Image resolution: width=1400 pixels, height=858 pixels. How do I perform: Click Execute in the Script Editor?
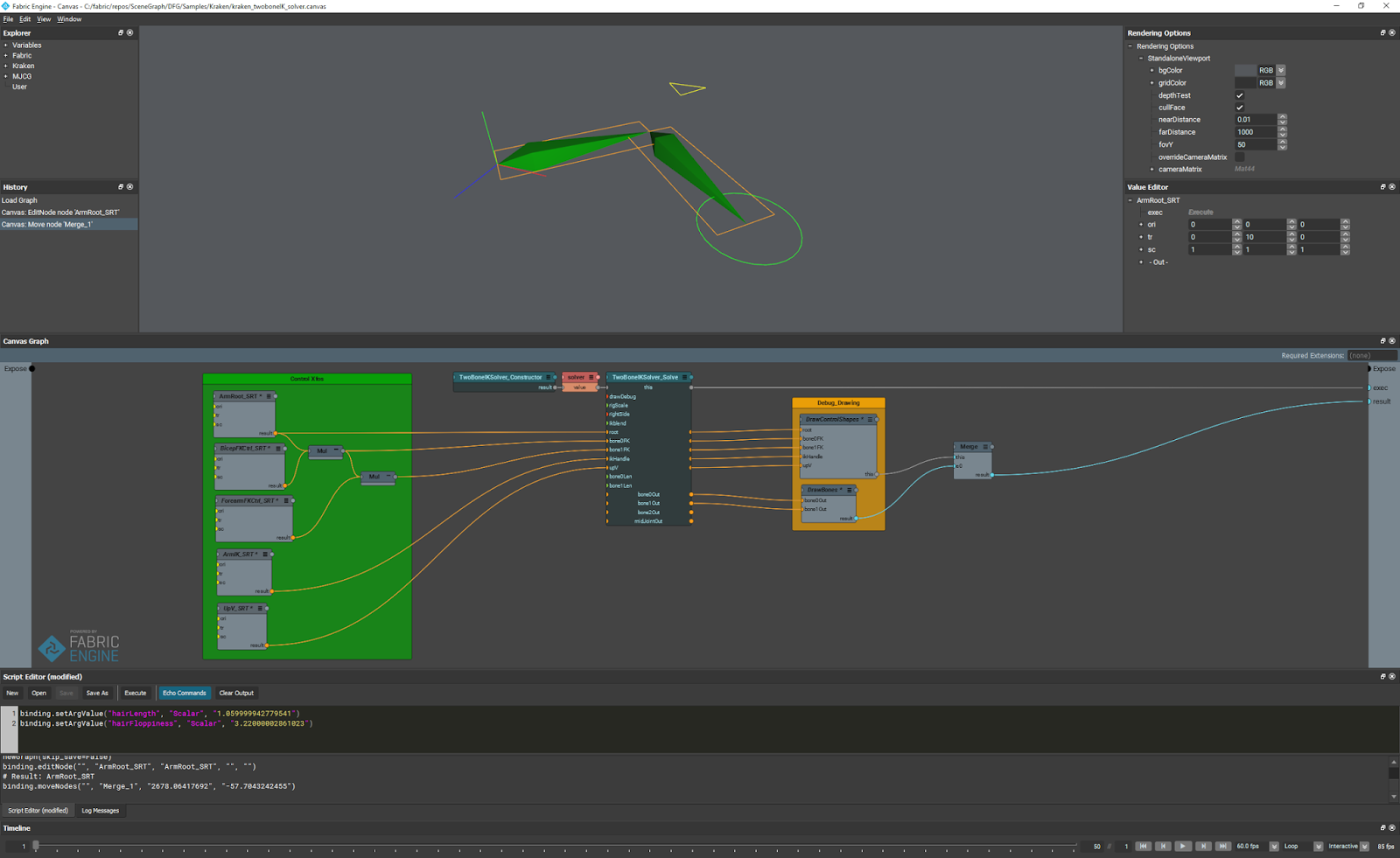click(135, 694)
